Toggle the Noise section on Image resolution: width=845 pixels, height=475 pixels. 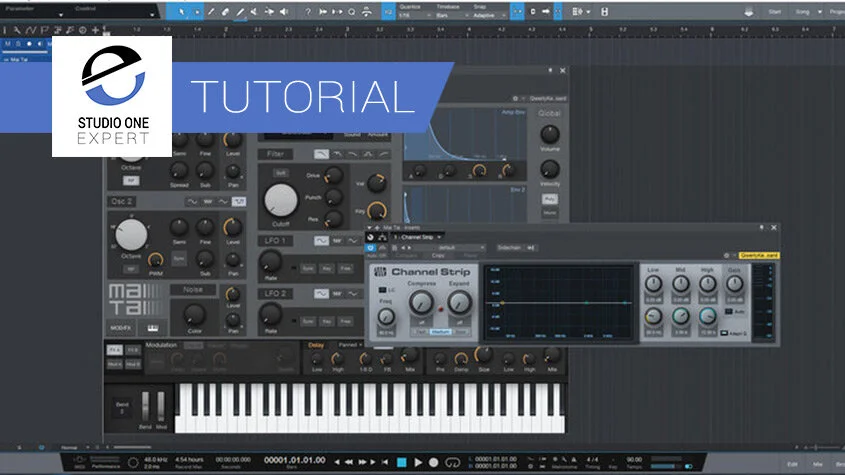[x=192, y=290]
